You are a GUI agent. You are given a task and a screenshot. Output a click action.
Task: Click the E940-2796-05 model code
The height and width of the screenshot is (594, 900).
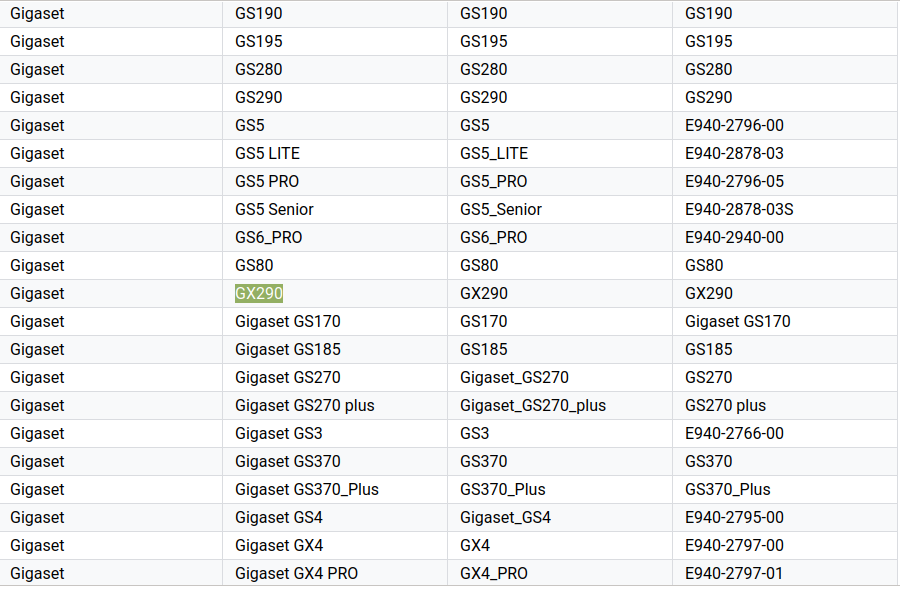(734, 181)
